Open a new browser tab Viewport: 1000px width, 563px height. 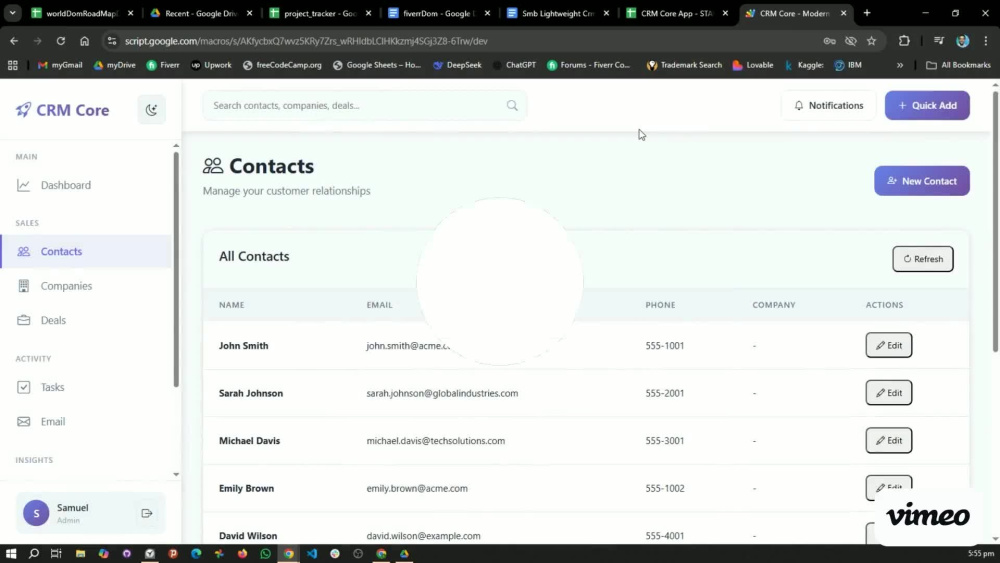867,13
